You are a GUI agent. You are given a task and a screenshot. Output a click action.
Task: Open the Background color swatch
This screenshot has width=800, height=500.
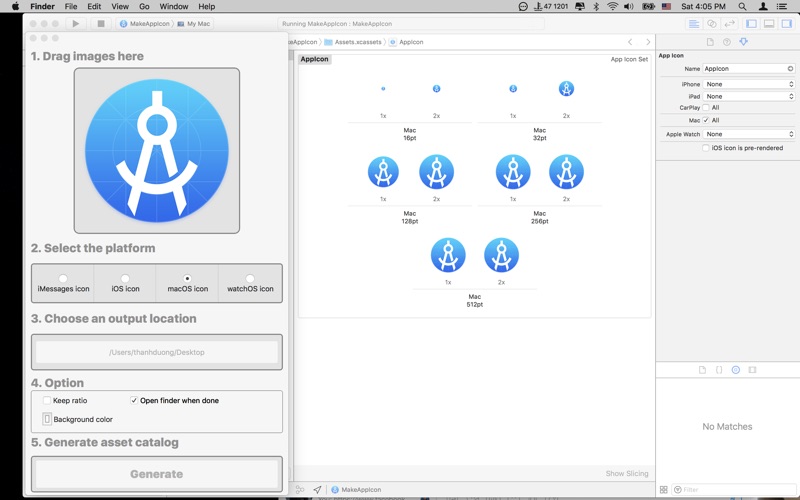(x=47, y=419)
